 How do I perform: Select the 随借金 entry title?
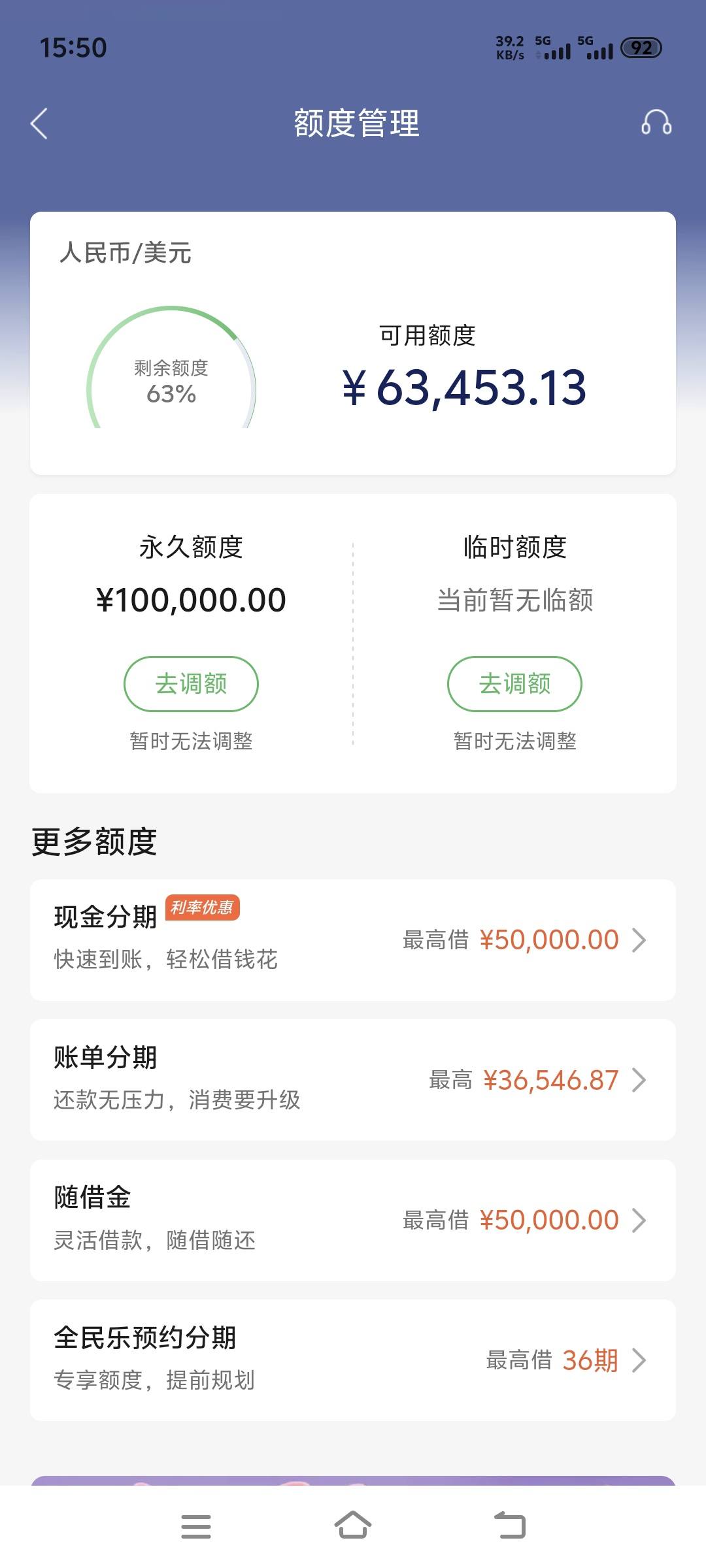[92, 1197]
